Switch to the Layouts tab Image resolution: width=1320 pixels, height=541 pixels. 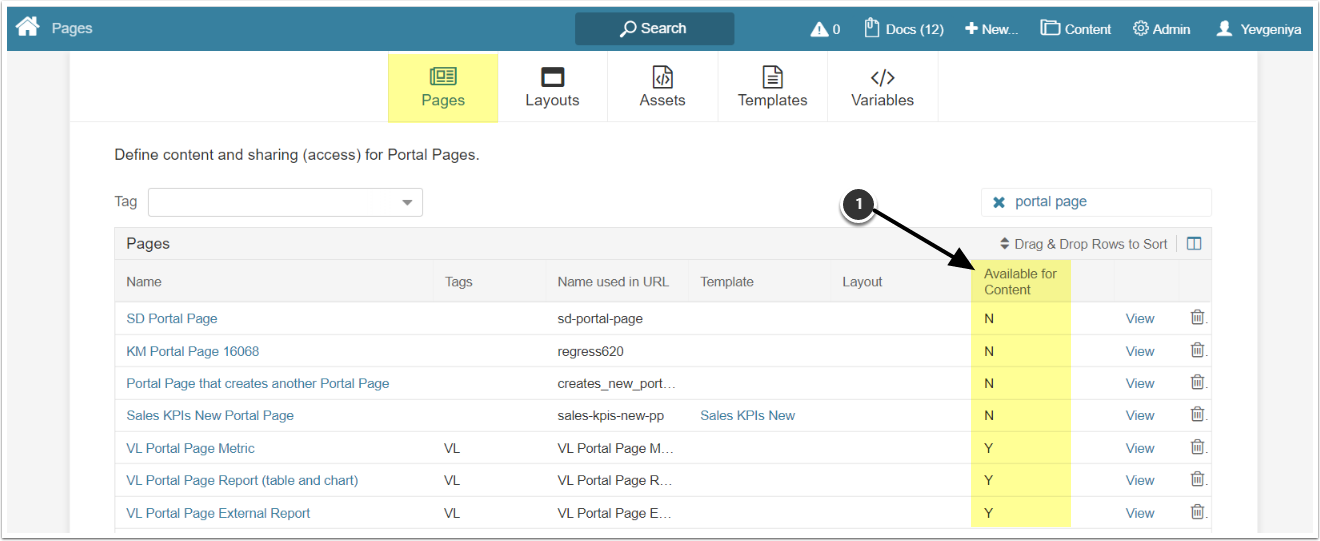pyautogui.click(x=552, y=88)
